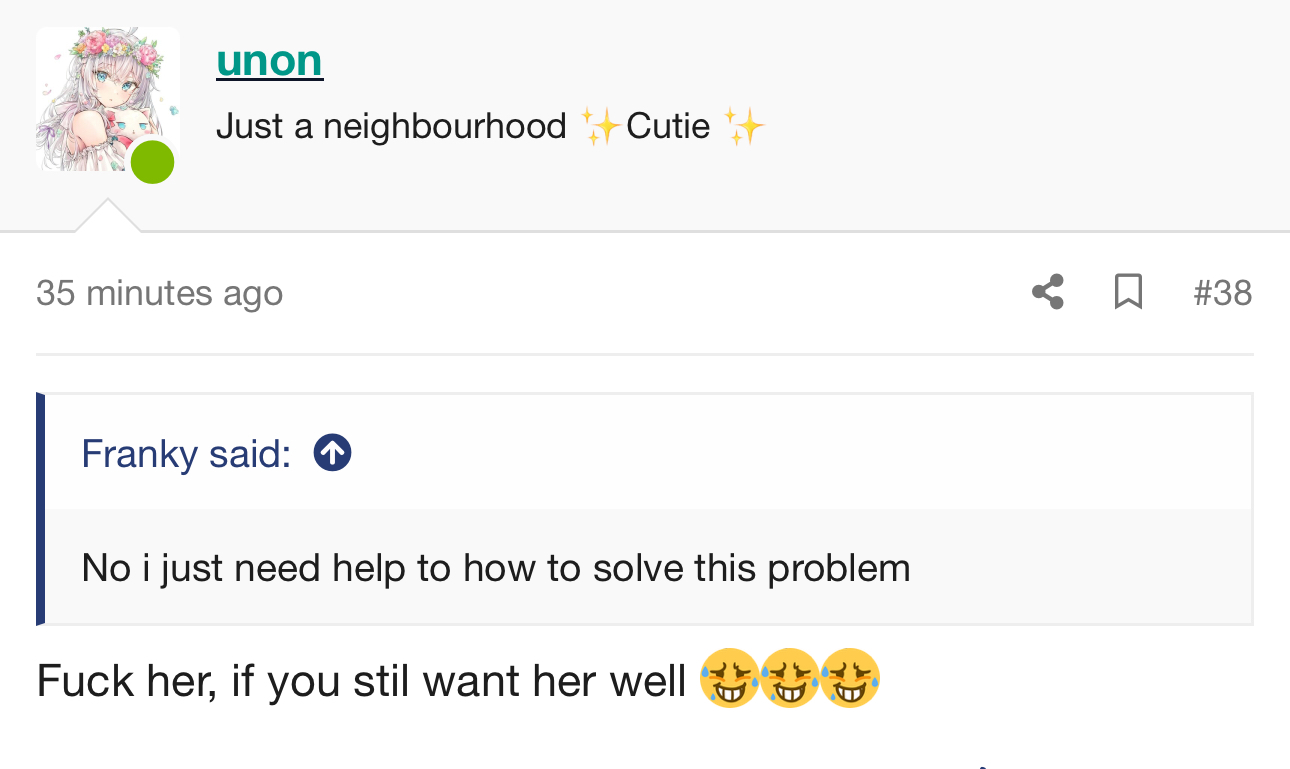This screenshot has height=769, width=1290.
Task: Click the 'Franky said:' quote header link
Action: click(x=186, y=454)
